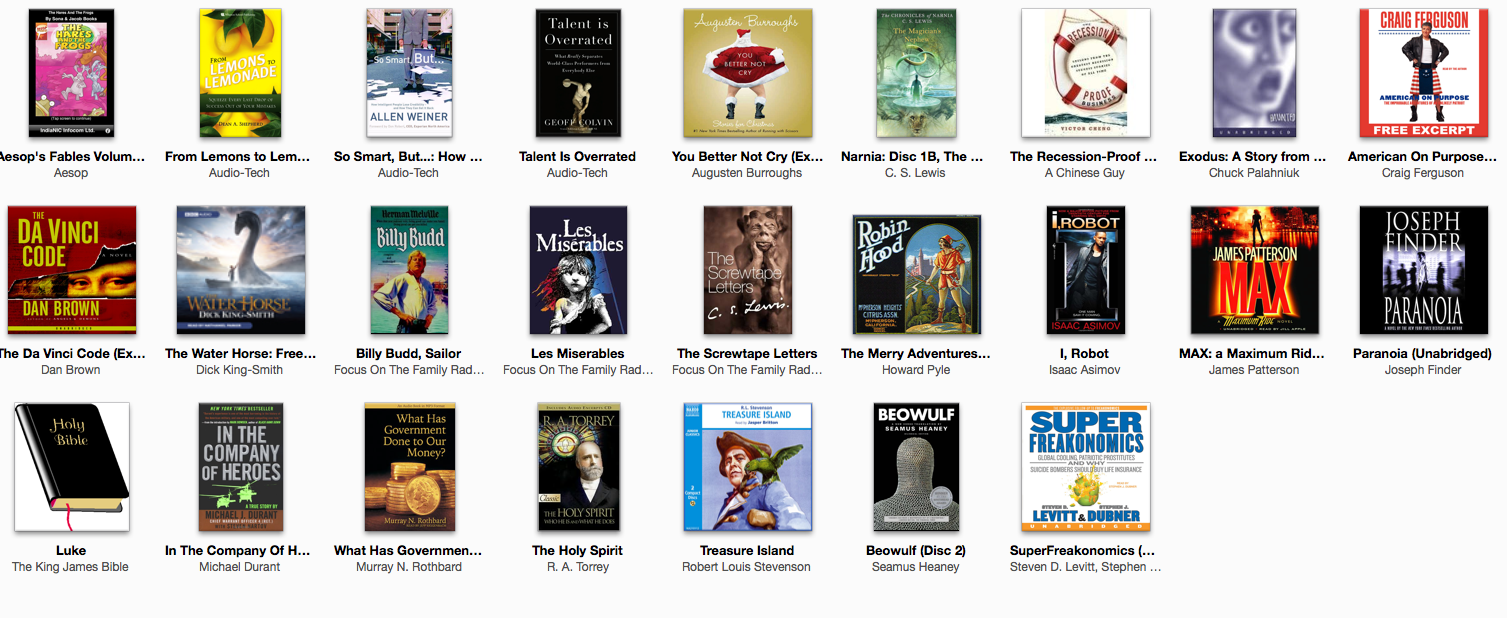Image resolution: width=1507 pixels, height=618 pixels.
Task: Open James Patterson MAX cover
Action: [x=1254, y=270]
